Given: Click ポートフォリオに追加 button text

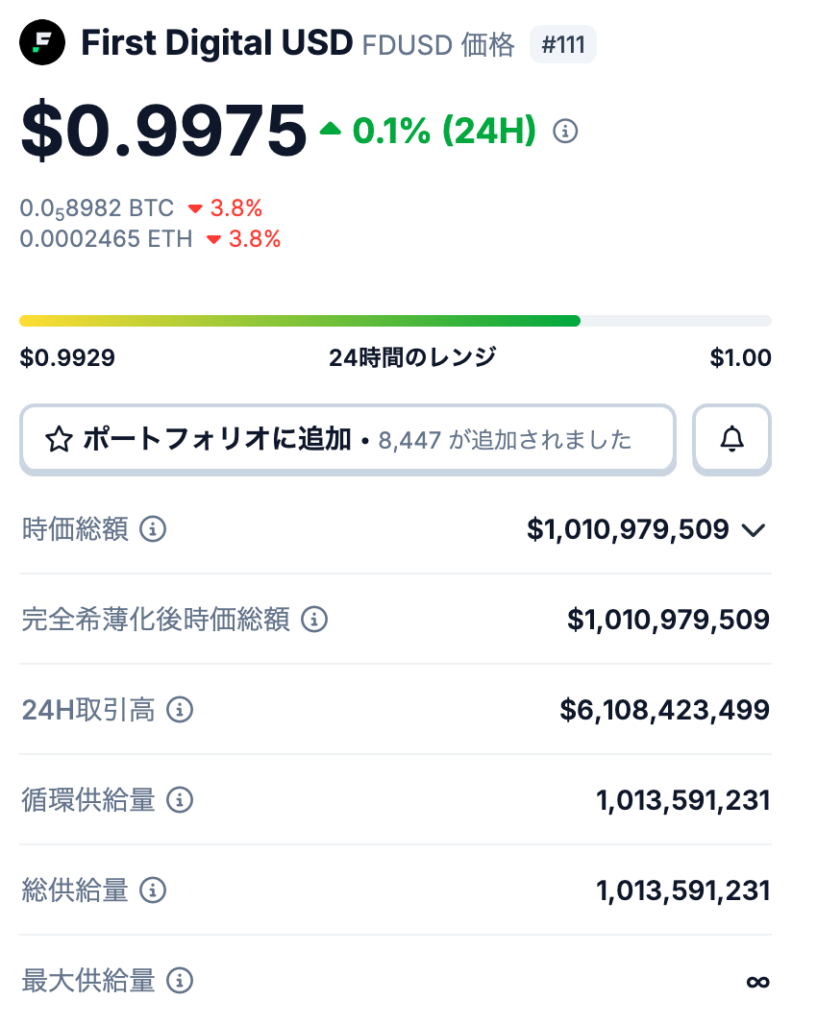Looking at the screenshot, I should pos(216,439).
